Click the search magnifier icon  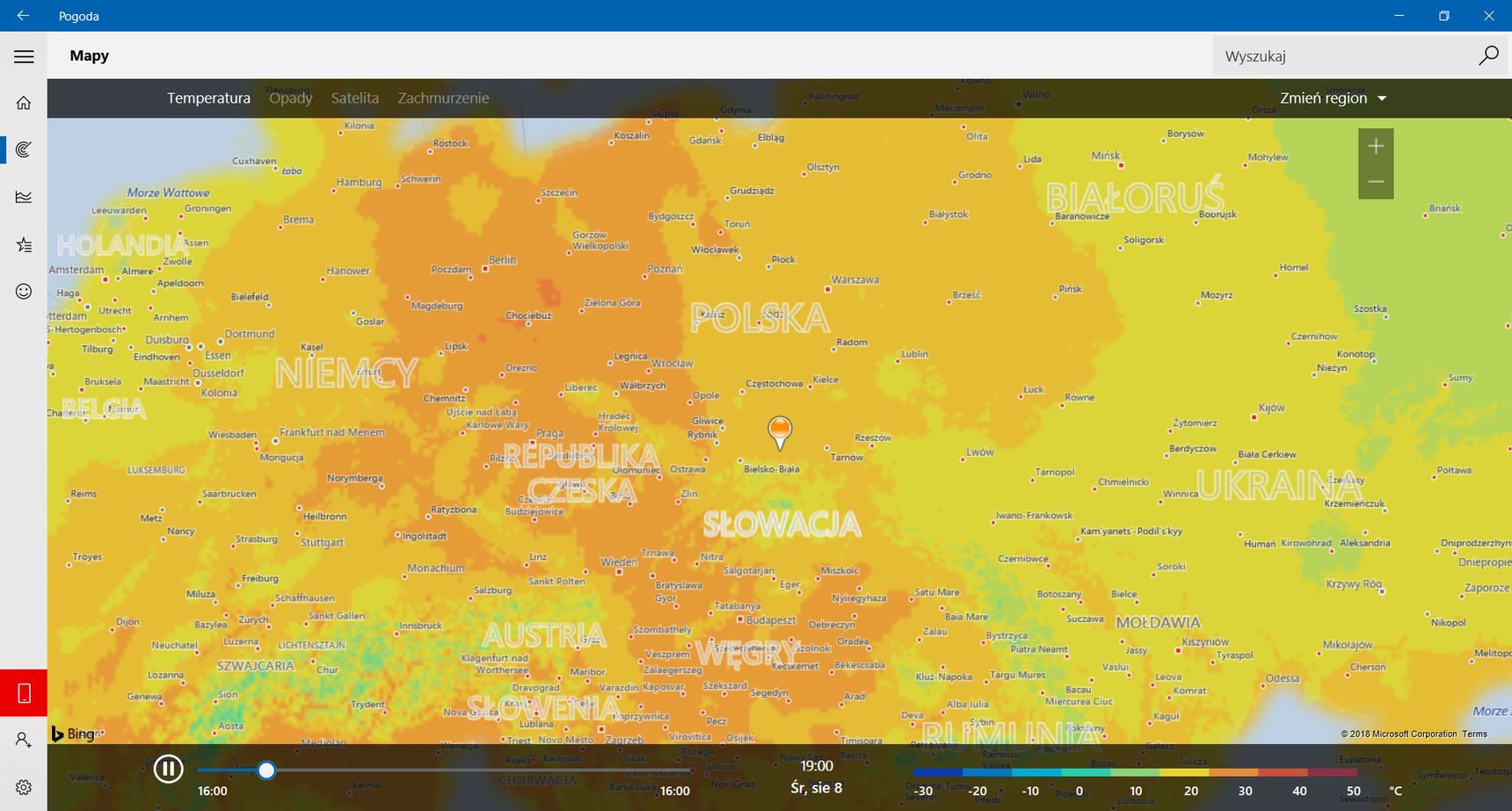pyautogui.click(x=1488, y=55)
